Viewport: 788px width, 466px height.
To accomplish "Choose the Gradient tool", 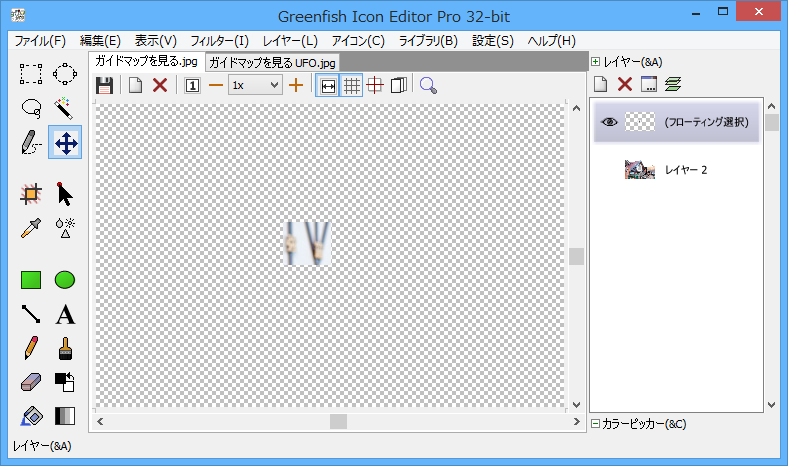I will point(65,416).
